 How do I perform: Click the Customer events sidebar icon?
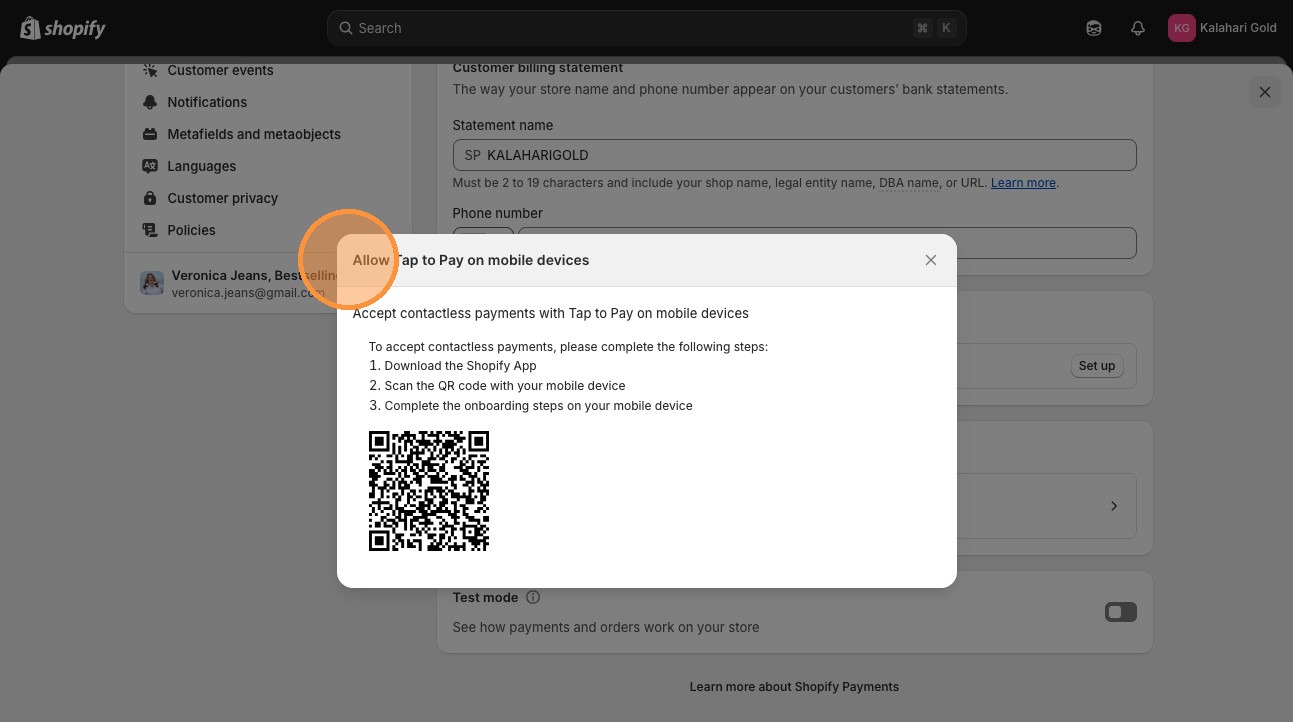click(150, 70)
